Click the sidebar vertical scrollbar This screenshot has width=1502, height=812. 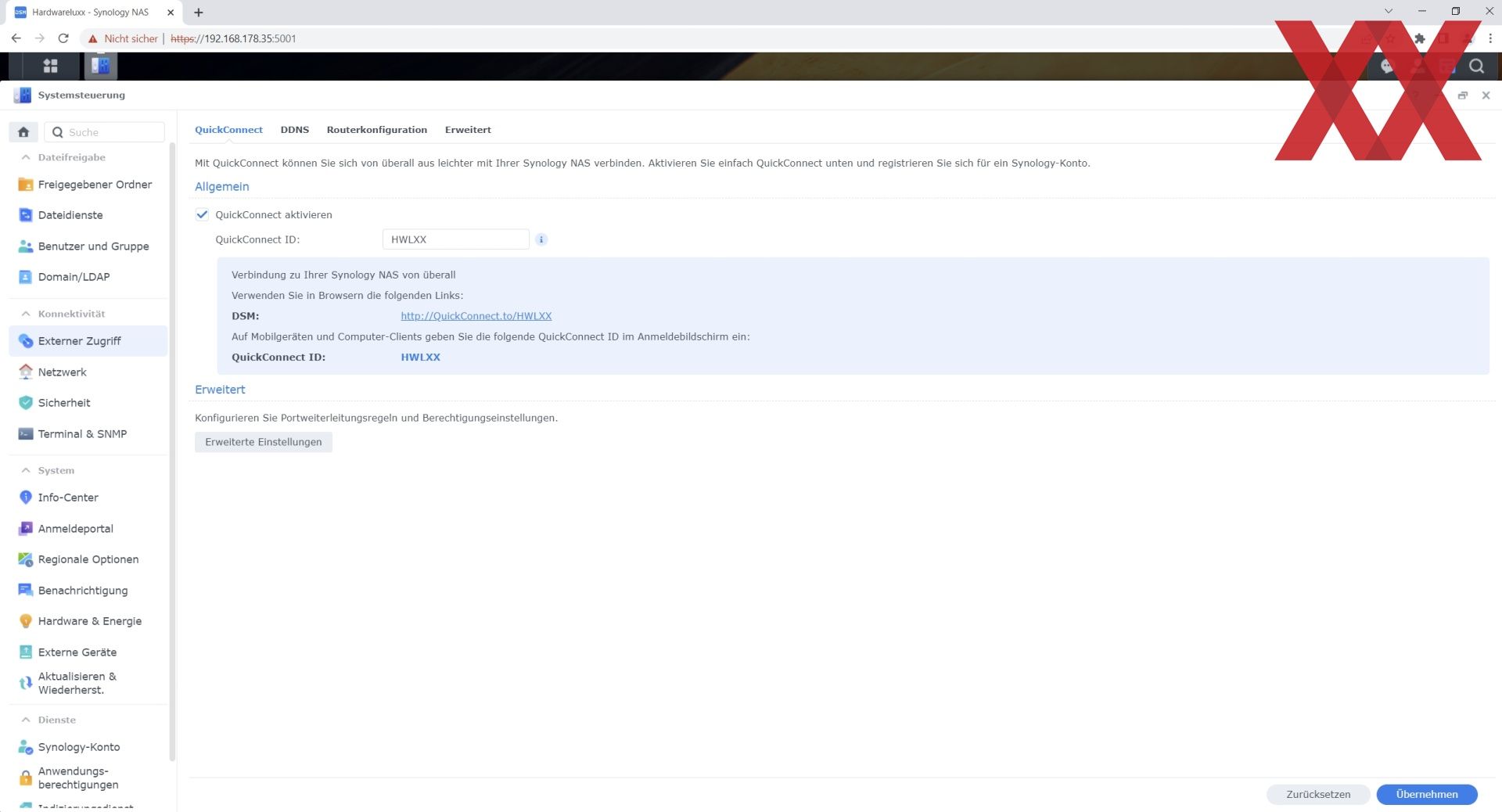172,450
